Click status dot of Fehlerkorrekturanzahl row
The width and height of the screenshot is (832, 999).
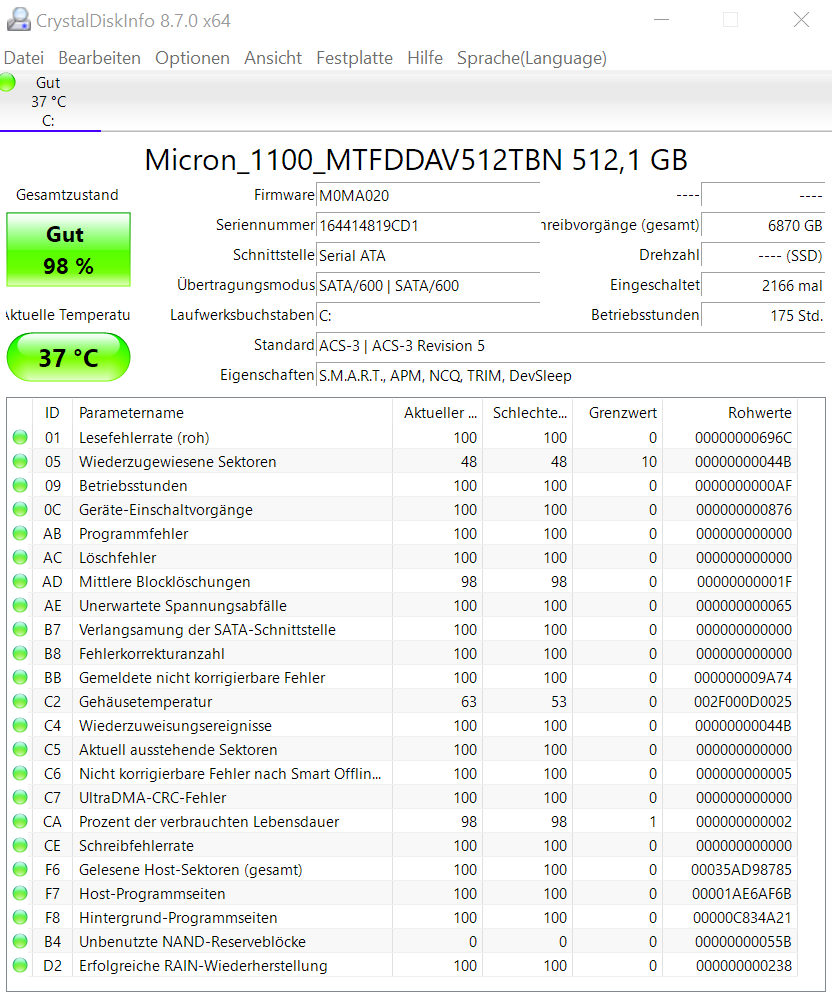click(x=20, y=653)
